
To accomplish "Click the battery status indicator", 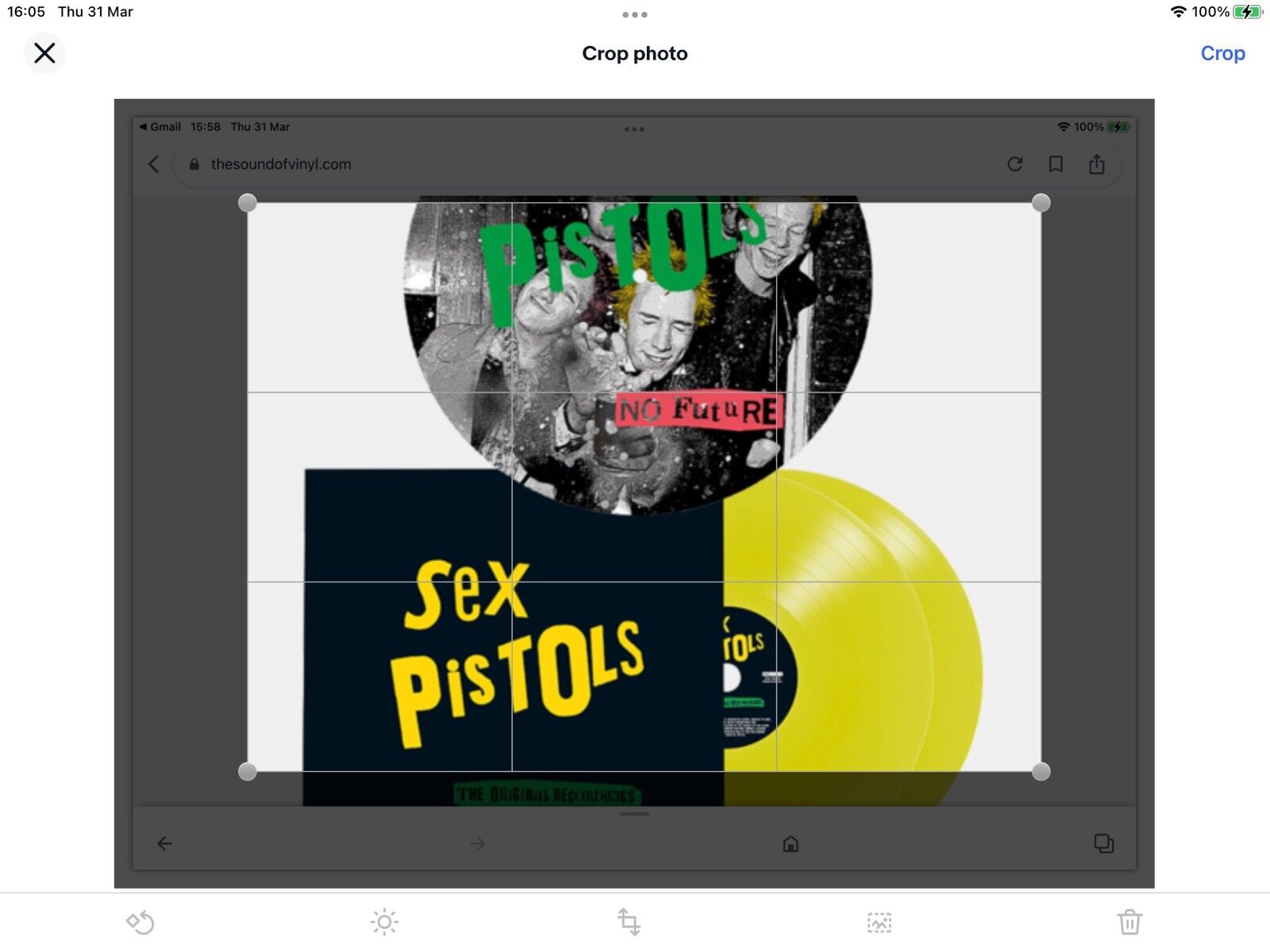I will [x=1247, y=12].
